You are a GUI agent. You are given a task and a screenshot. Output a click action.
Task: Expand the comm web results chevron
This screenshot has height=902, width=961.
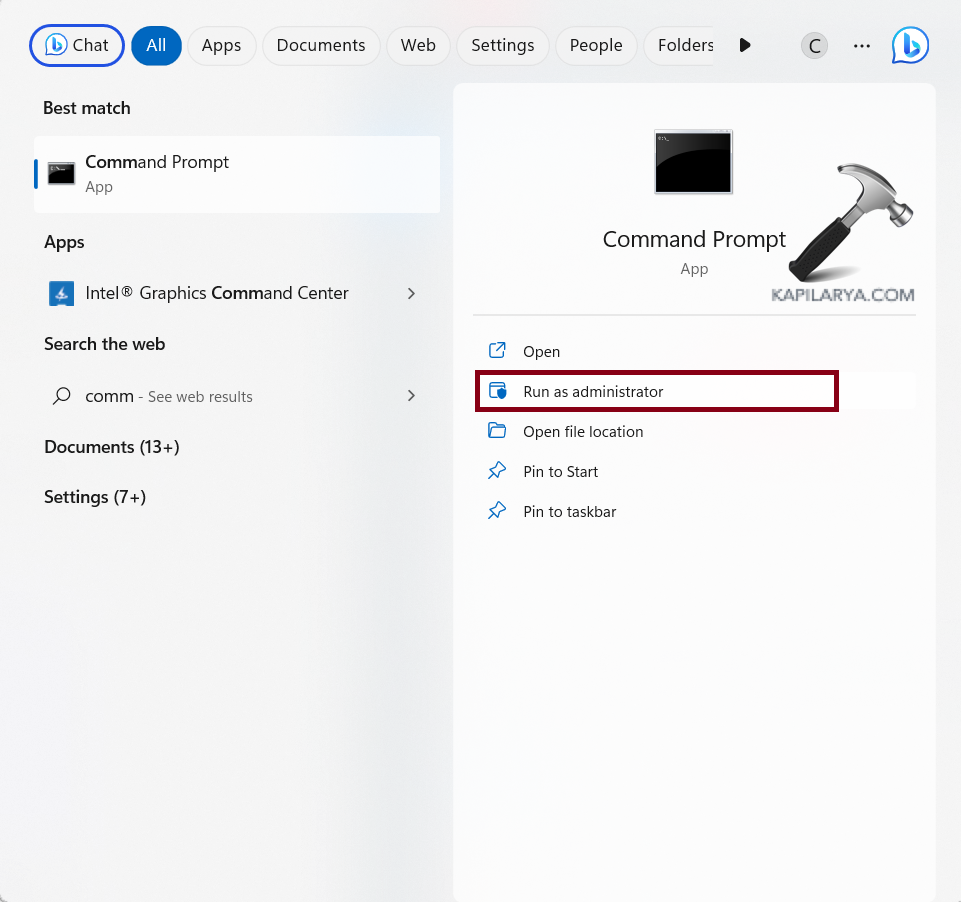point(411,396)
